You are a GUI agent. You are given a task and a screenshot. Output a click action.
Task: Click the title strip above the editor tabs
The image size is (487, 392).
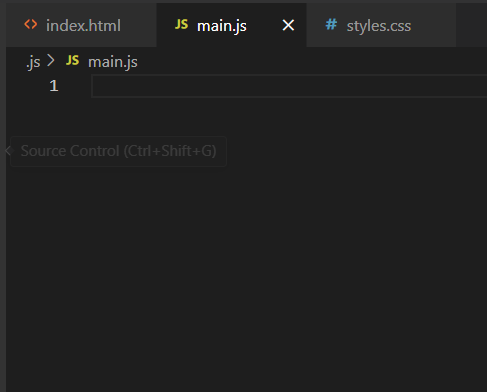[243, 1]
